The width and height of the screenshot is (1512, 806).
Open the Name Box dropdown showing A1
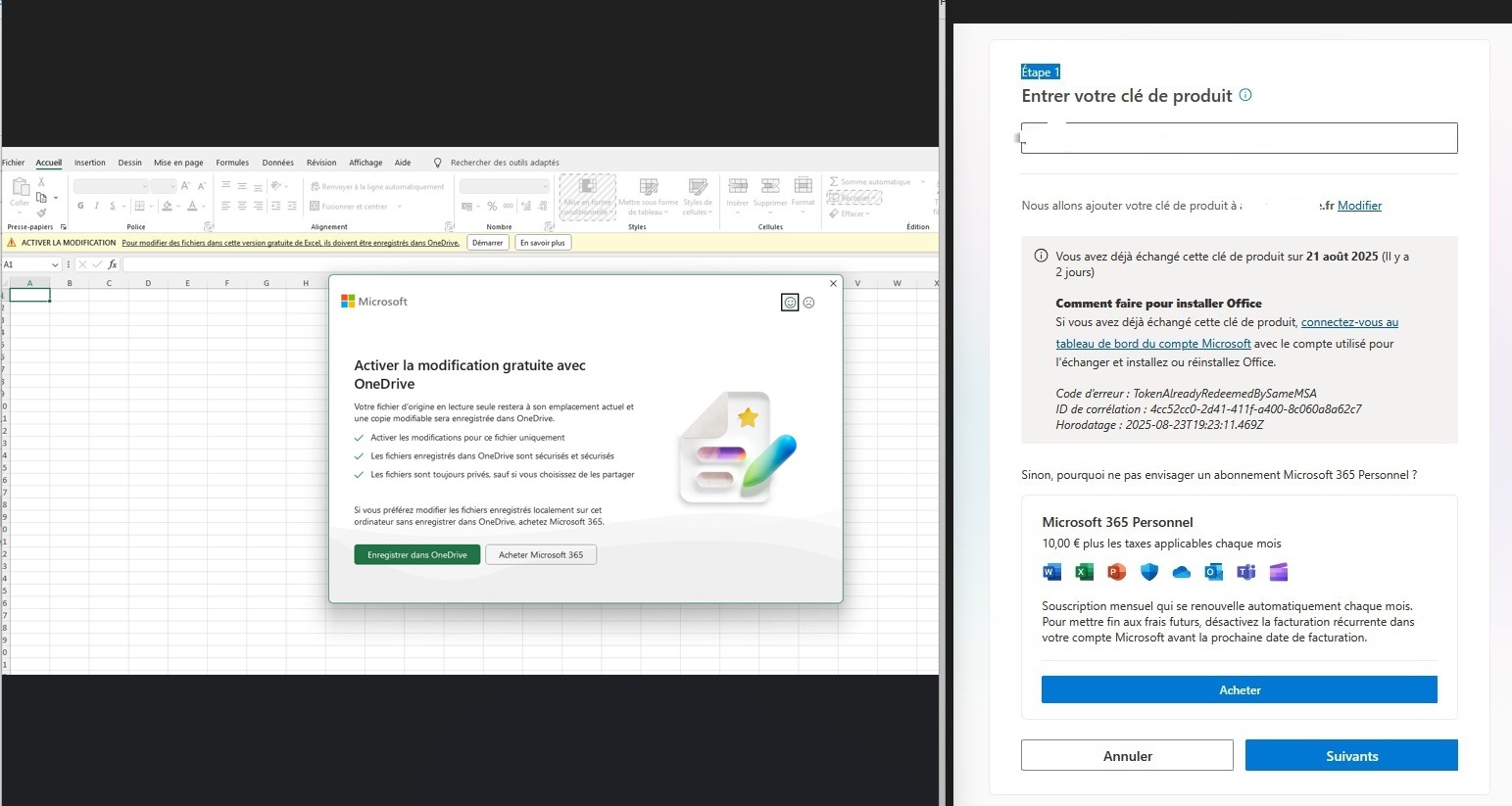coord(55,264)
